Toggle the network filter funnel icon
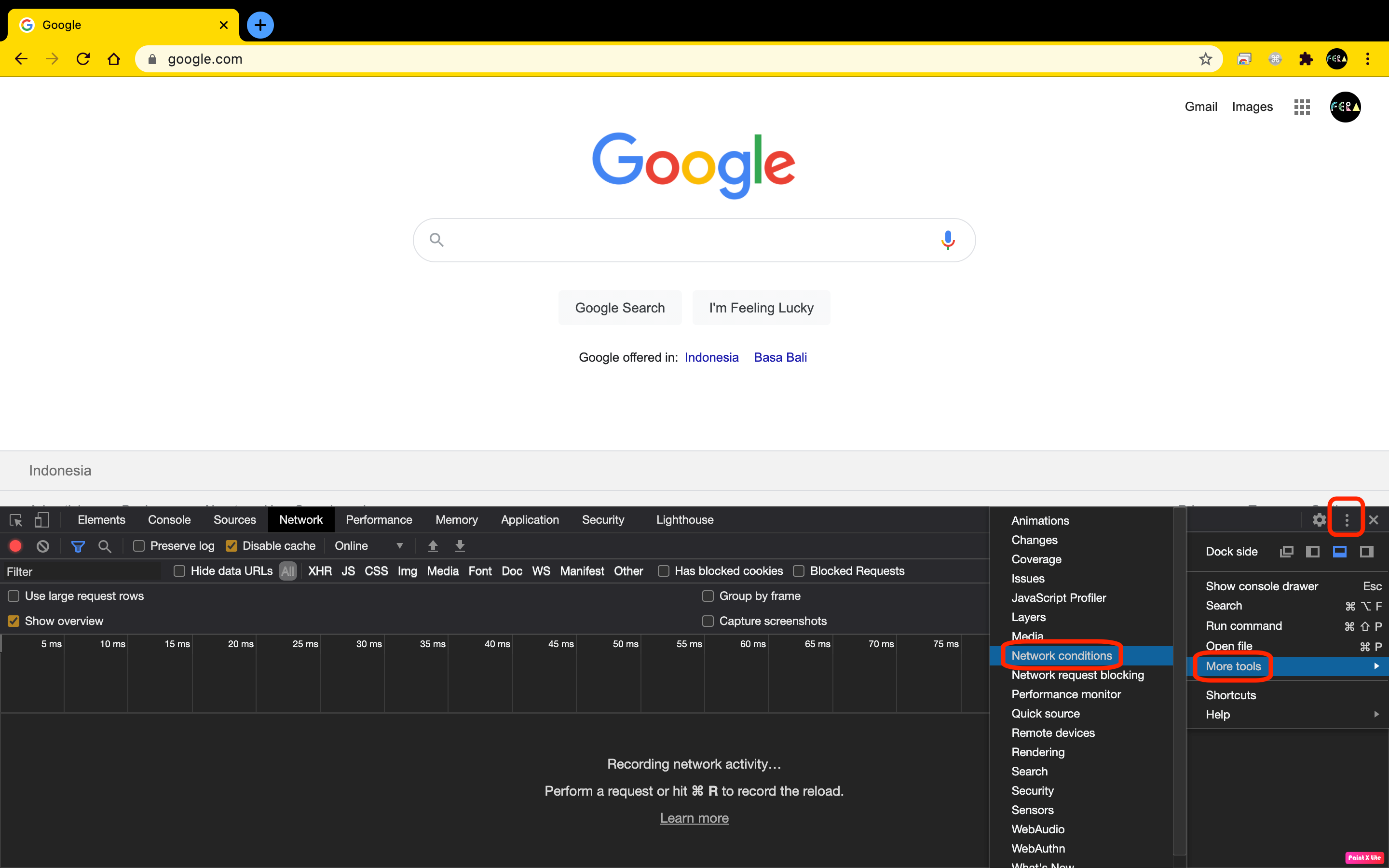This screenshot has width=1389, height=868. [78, 546]
